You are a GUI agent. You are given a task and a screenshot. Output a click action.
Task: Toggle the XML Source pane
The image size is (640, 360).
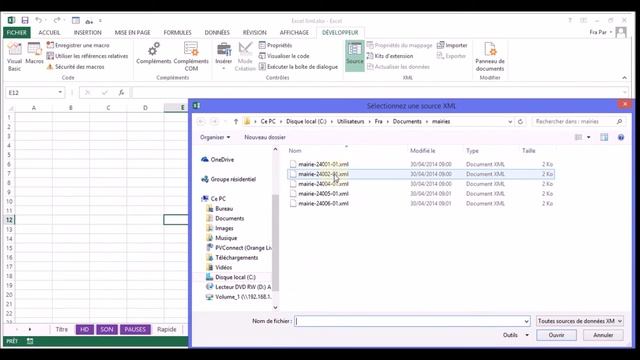pos(355,56)
